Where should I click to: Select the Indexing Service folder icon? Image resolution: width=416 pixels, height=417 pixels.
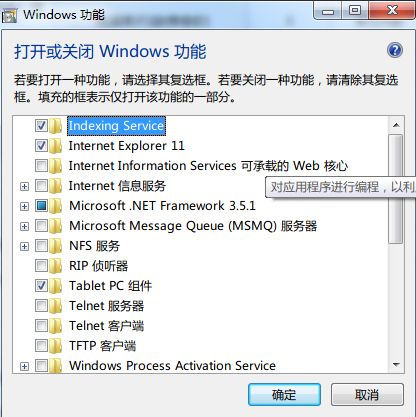56,126
